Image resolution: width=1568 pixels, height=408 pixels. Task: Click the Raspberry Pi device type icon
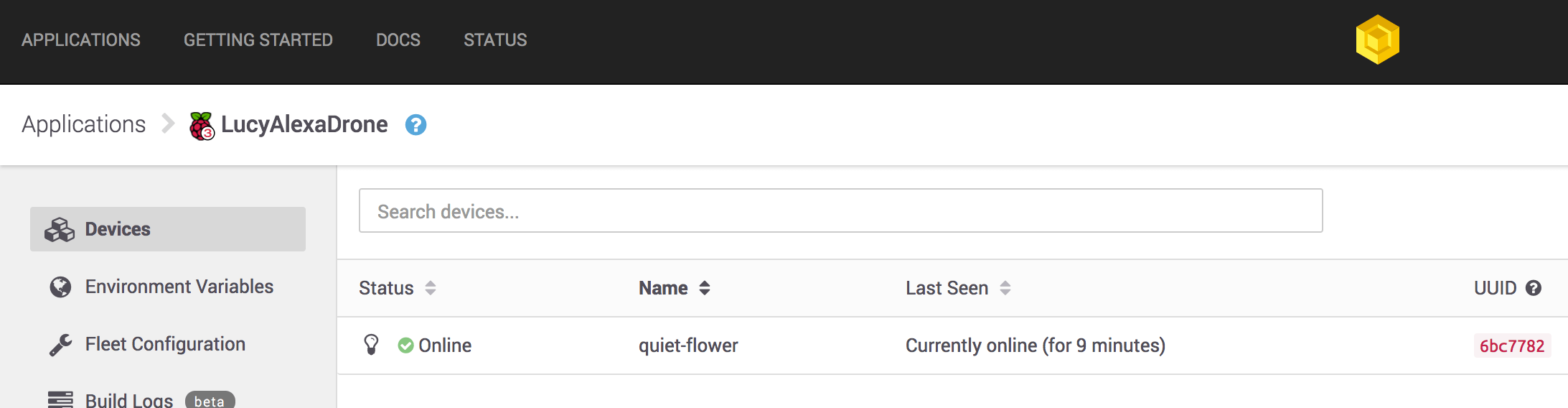pos(202,126)
